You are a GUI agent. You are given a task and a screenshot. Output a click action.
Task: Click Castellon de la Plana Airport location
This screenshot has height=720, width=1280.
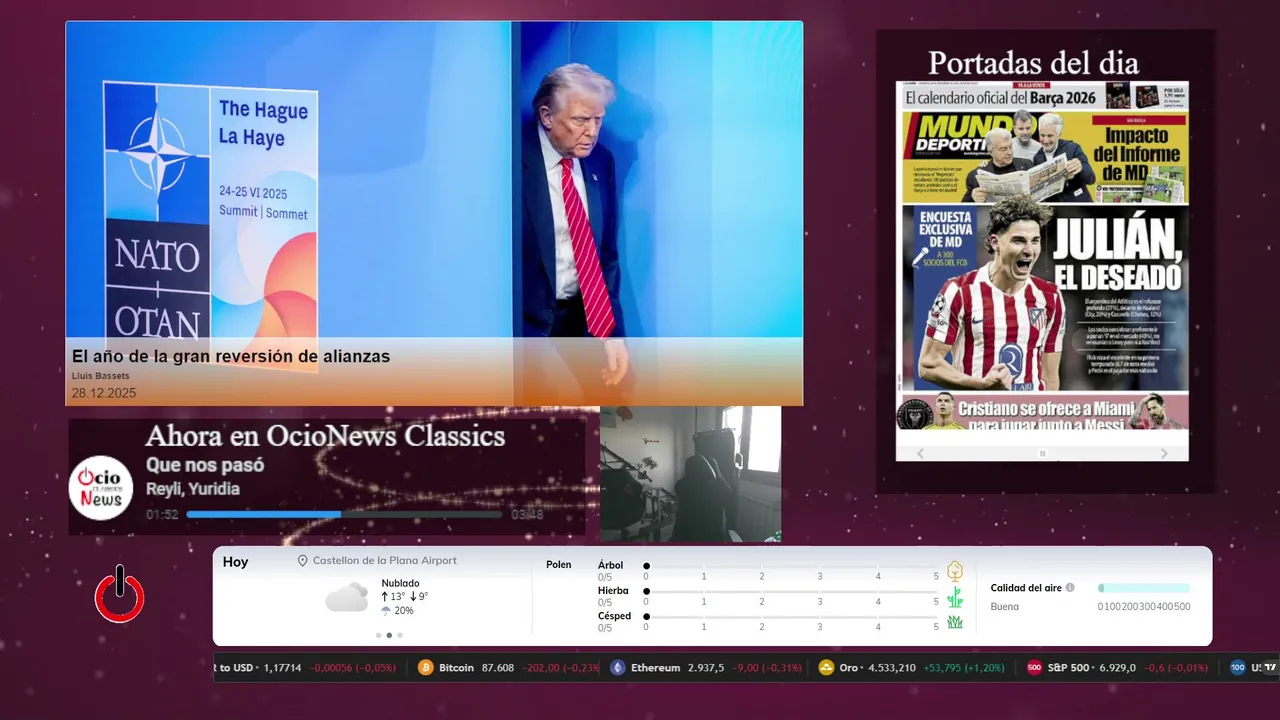point(385,561)
